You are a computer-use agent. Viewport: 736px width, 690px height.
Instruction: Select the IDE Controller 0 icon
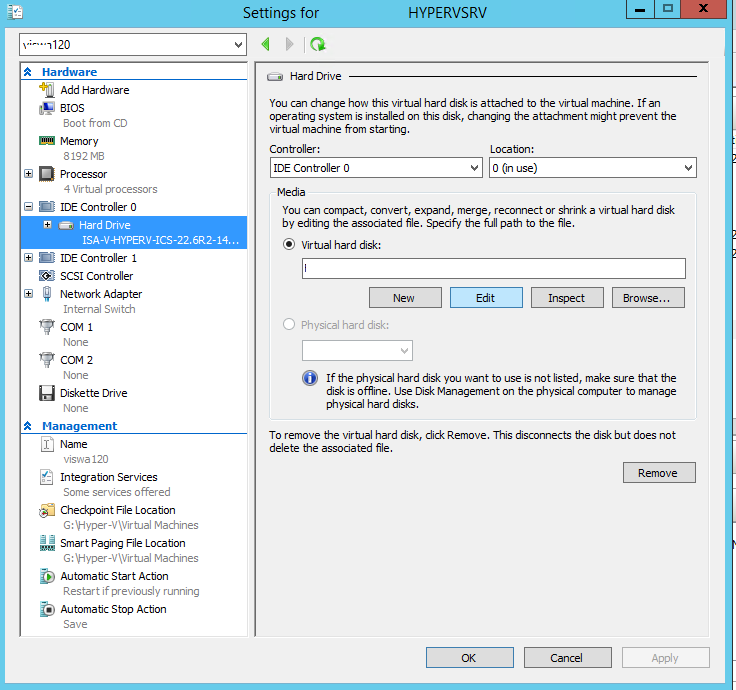click(x=46, y=207)
